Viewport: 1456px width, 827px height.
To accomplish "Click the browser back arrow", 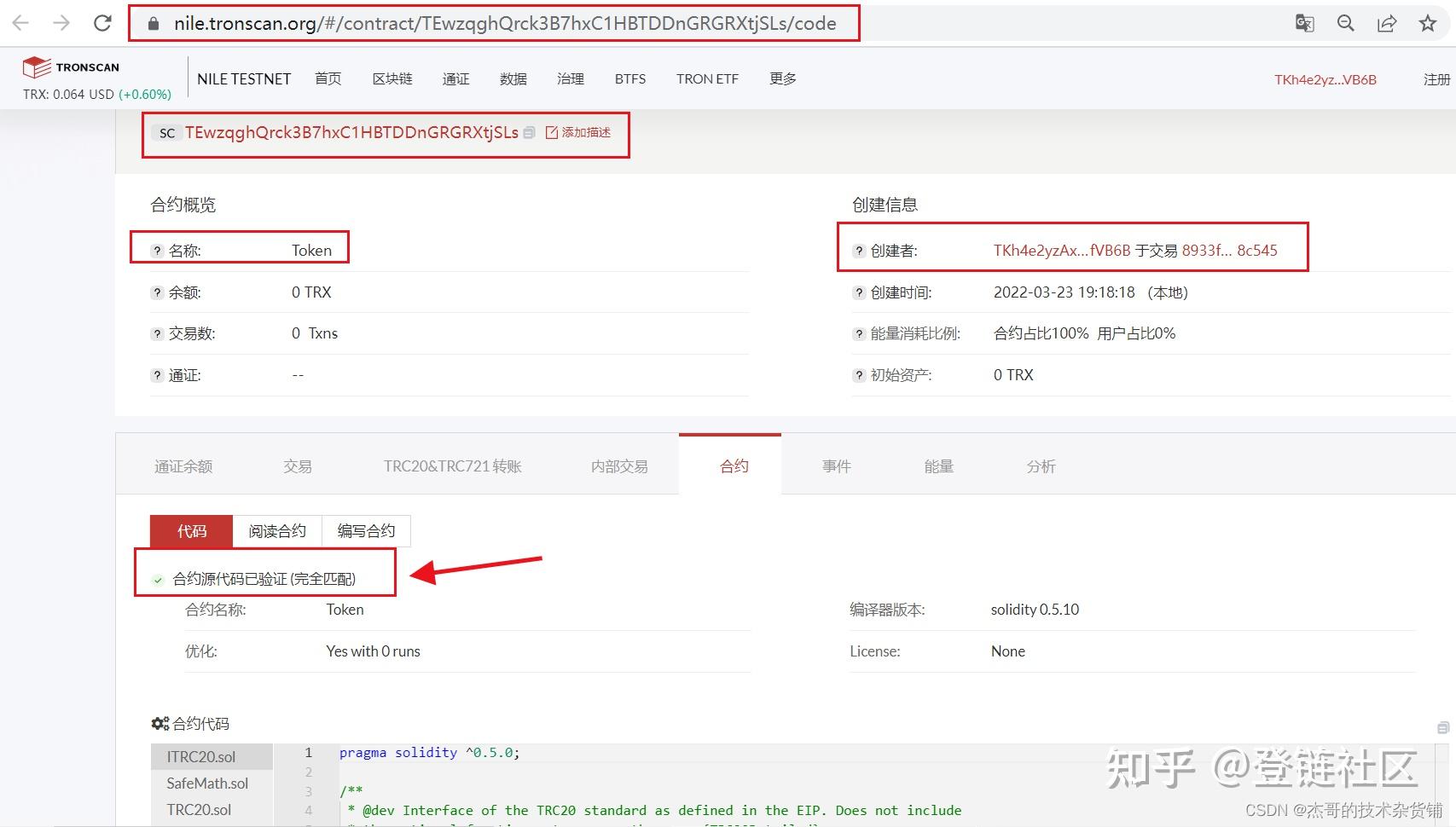I will tap(20, 23).
